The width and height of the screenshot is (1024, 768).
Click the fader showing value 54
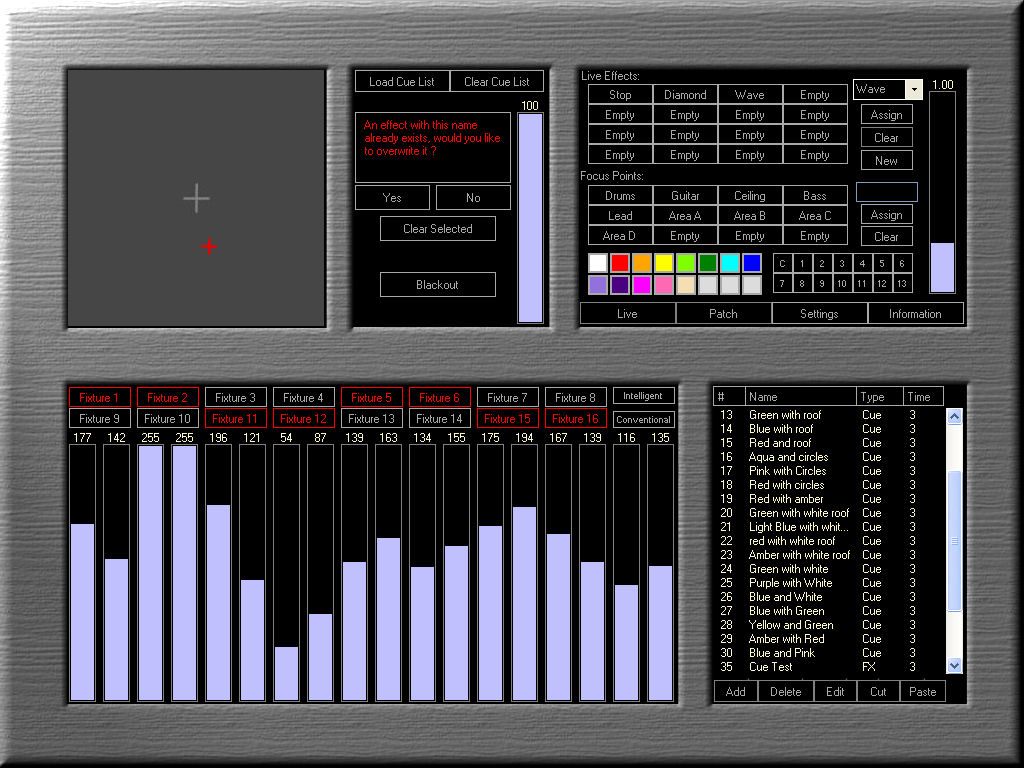click(x=286, y=573)
